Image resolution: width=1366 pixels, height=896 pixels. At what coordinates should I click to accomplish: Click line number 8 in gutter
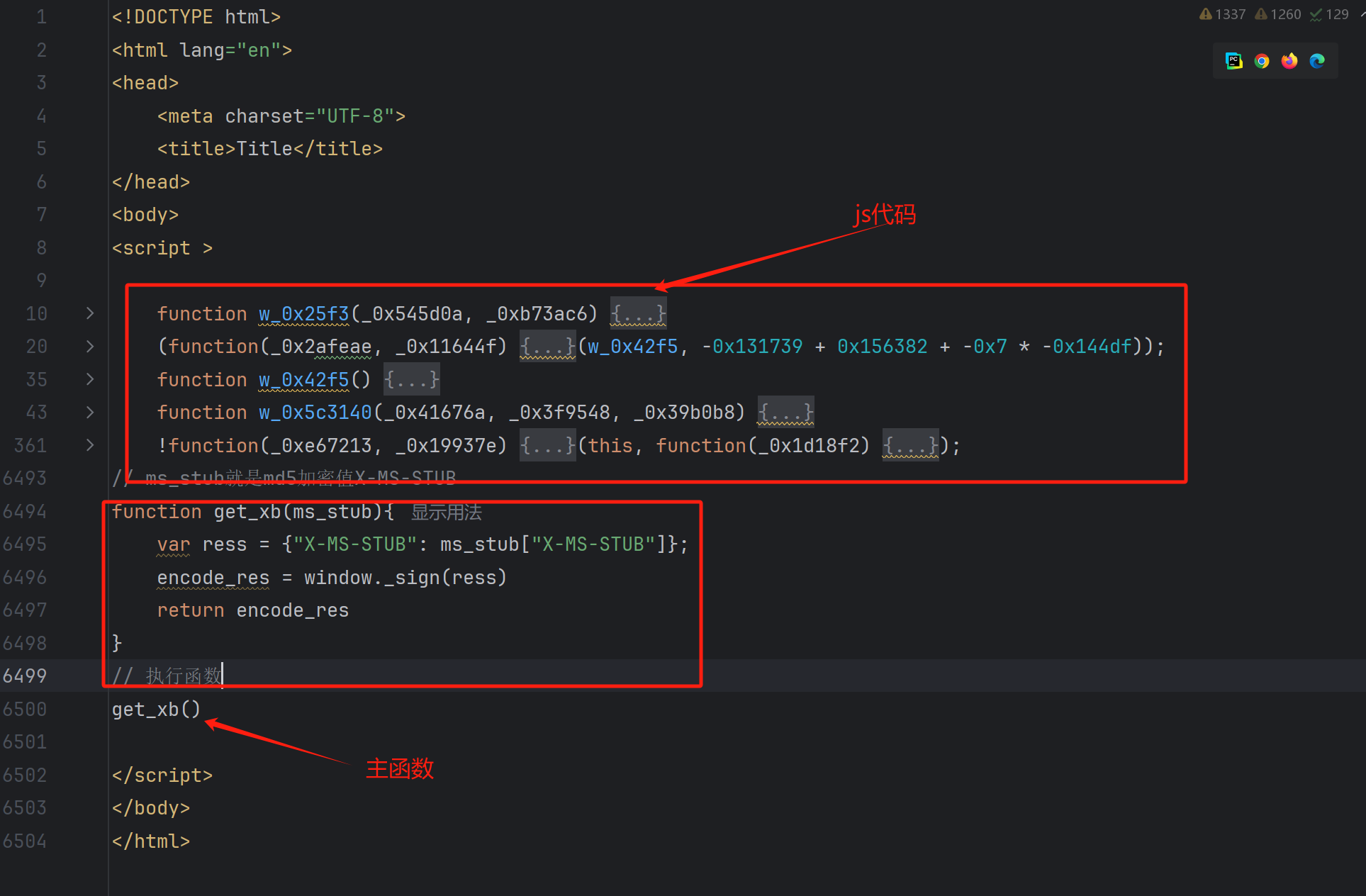pos(42,248)
